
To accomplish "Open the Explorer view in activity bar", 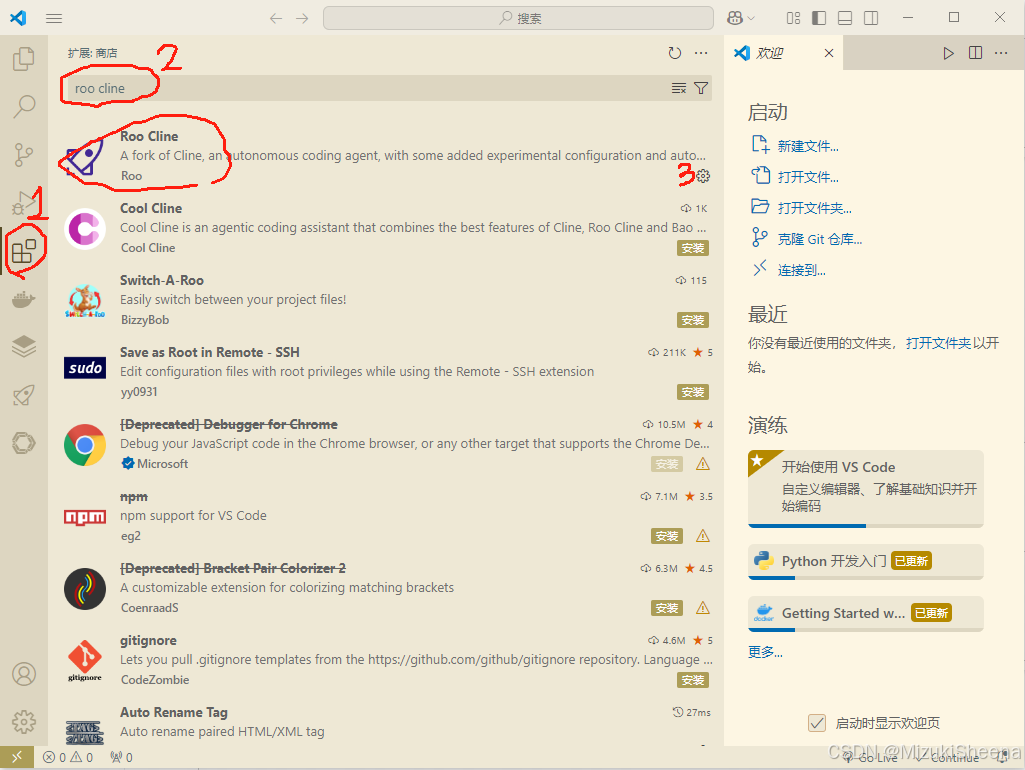I will [x=24, y=59].
